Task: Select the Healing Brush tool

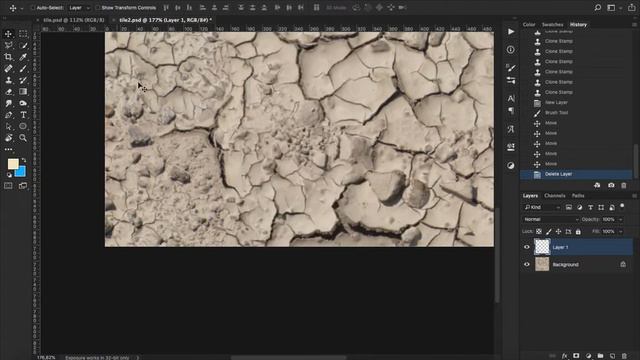Action: [8, 69]
